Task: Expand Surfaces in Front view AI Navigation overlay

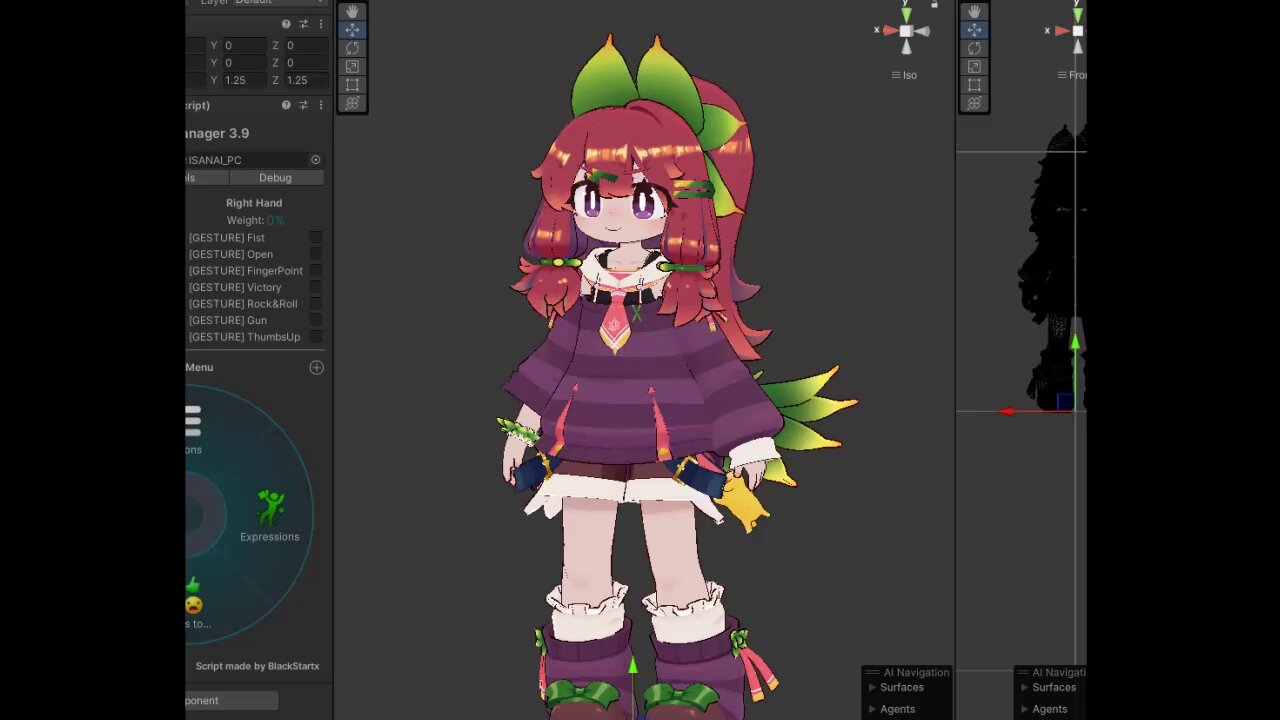Action: click(x=1025, y=688)
